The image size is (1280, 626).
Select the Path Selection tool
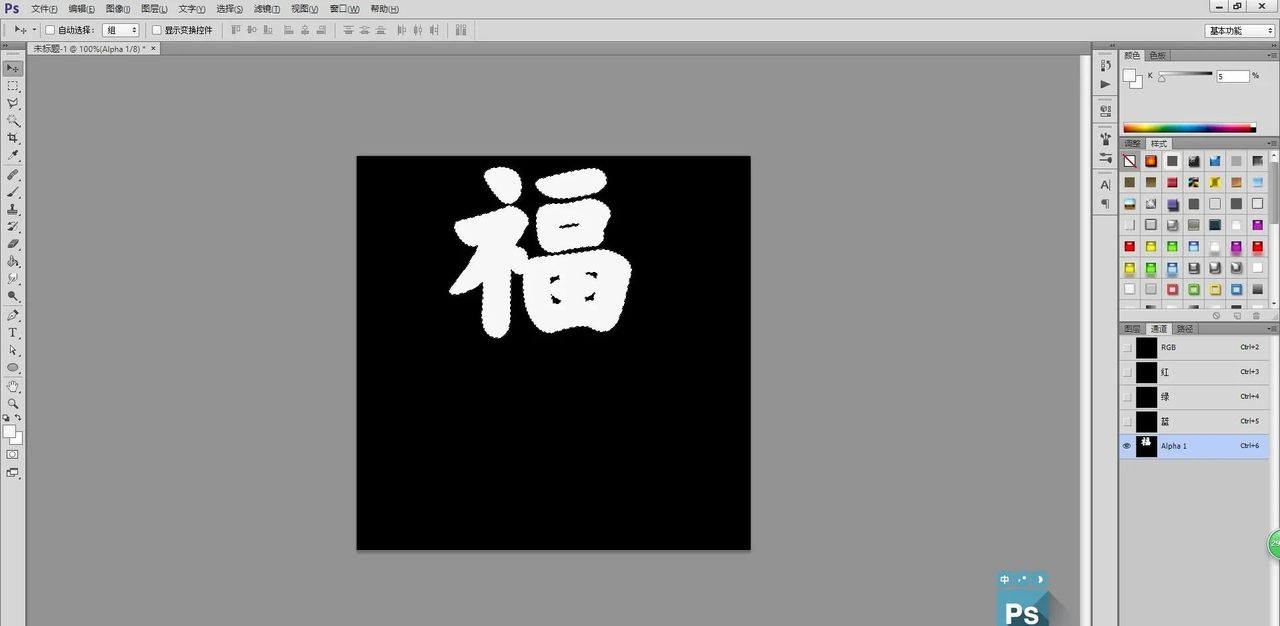tap(13, 350)
